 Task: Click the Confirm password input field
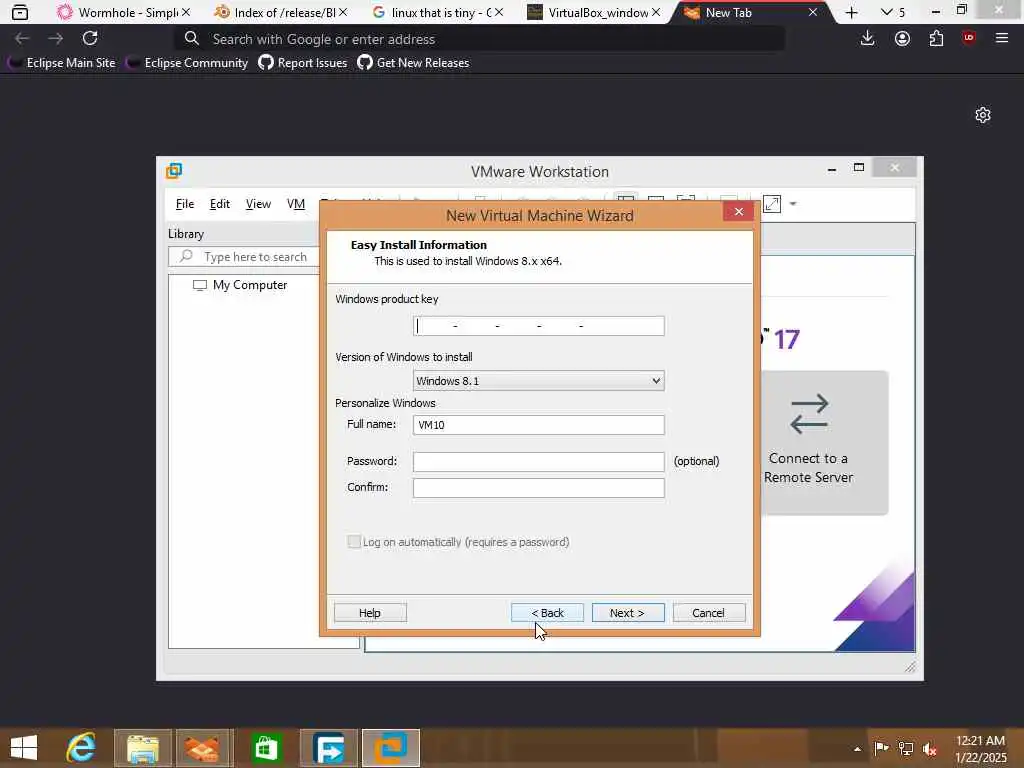tap(539, 488)
